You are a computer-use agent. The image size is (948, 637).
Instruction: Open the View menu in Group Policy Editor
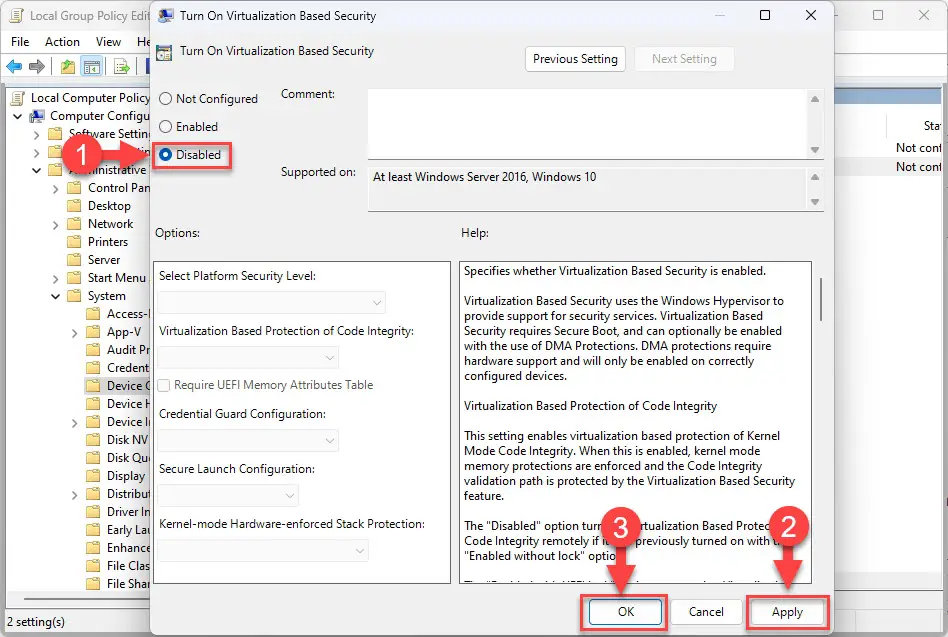coord(108,42)
